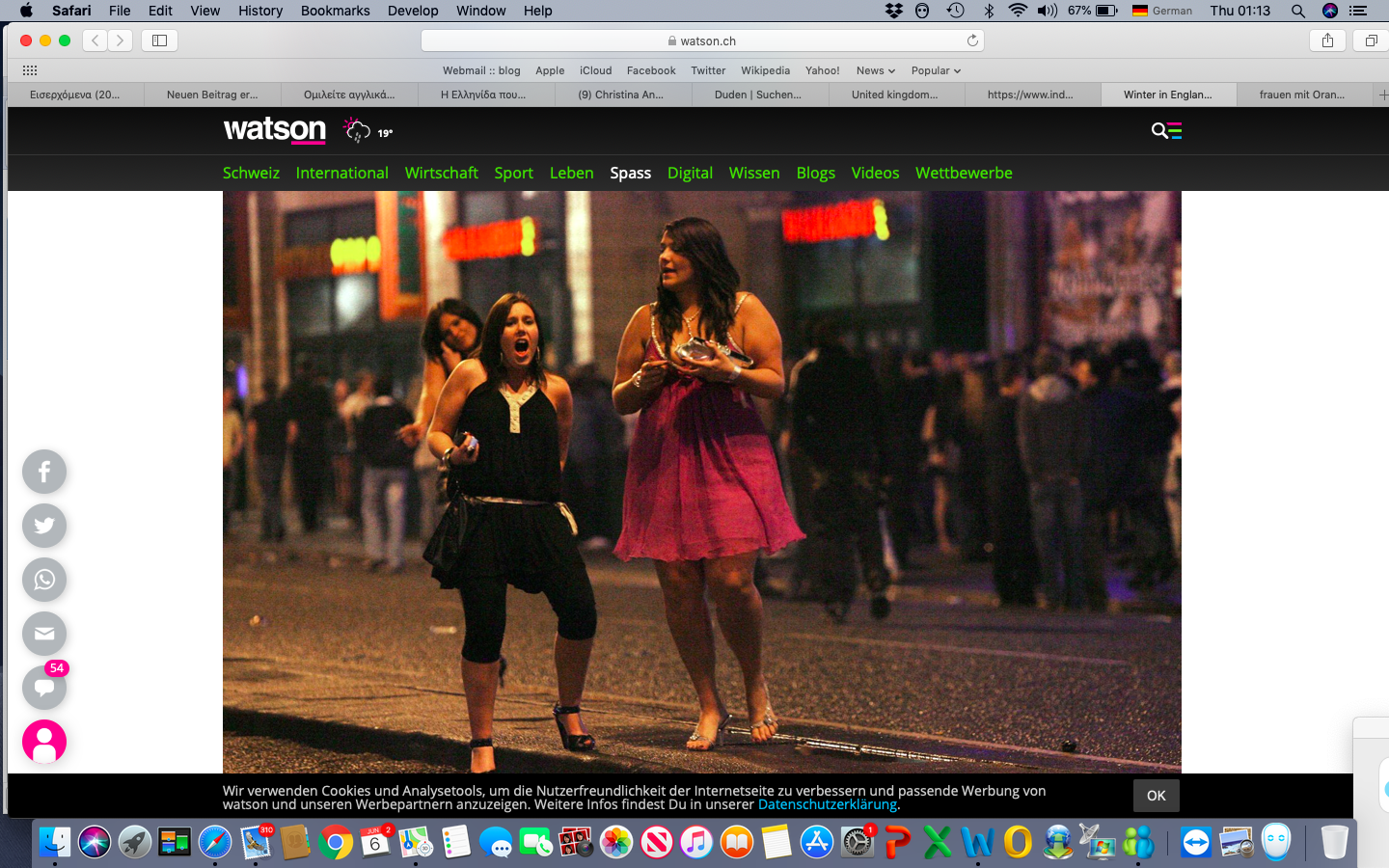This screenshot has width=1389, height=868.
Task: Show all tabs overview button
Action: (x=1371, y=41)
